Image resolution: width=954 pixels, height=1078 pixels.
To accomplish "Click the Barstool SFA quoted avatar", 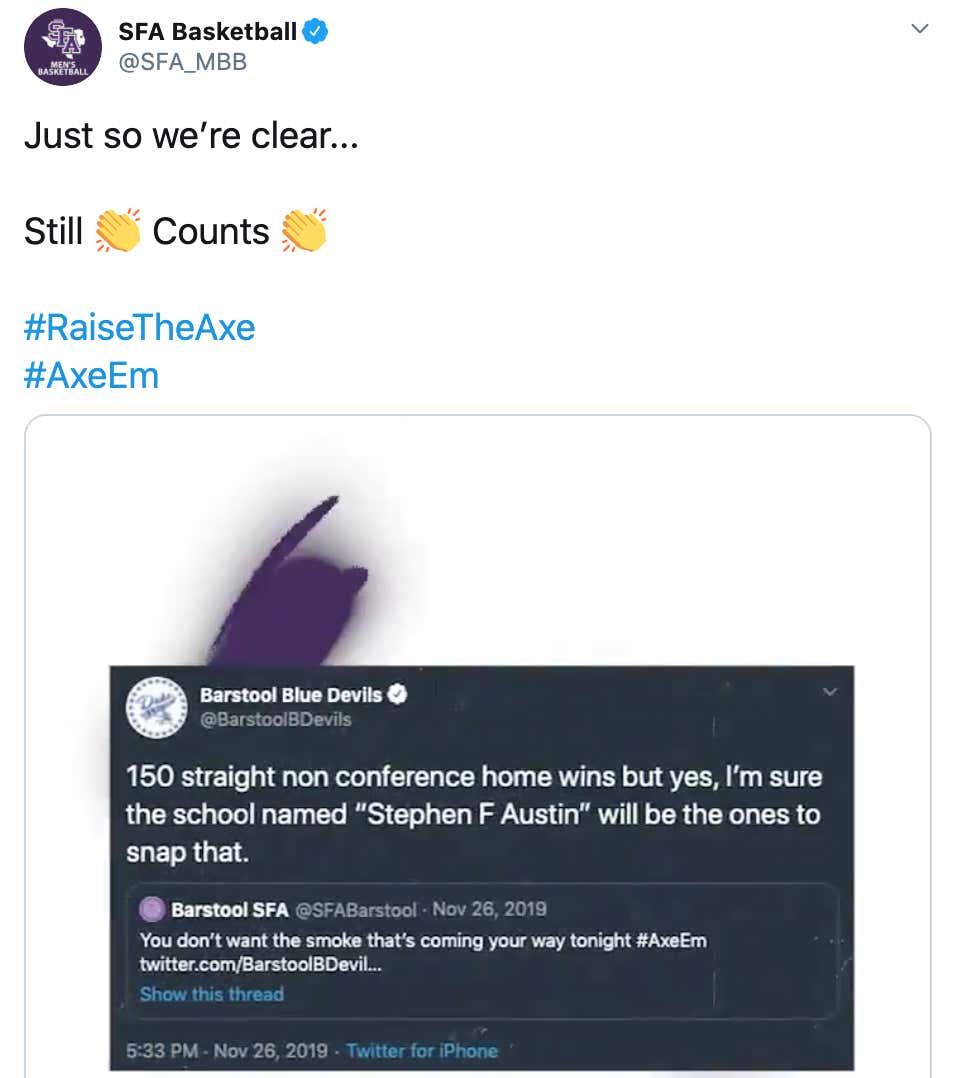I will 152,909.
